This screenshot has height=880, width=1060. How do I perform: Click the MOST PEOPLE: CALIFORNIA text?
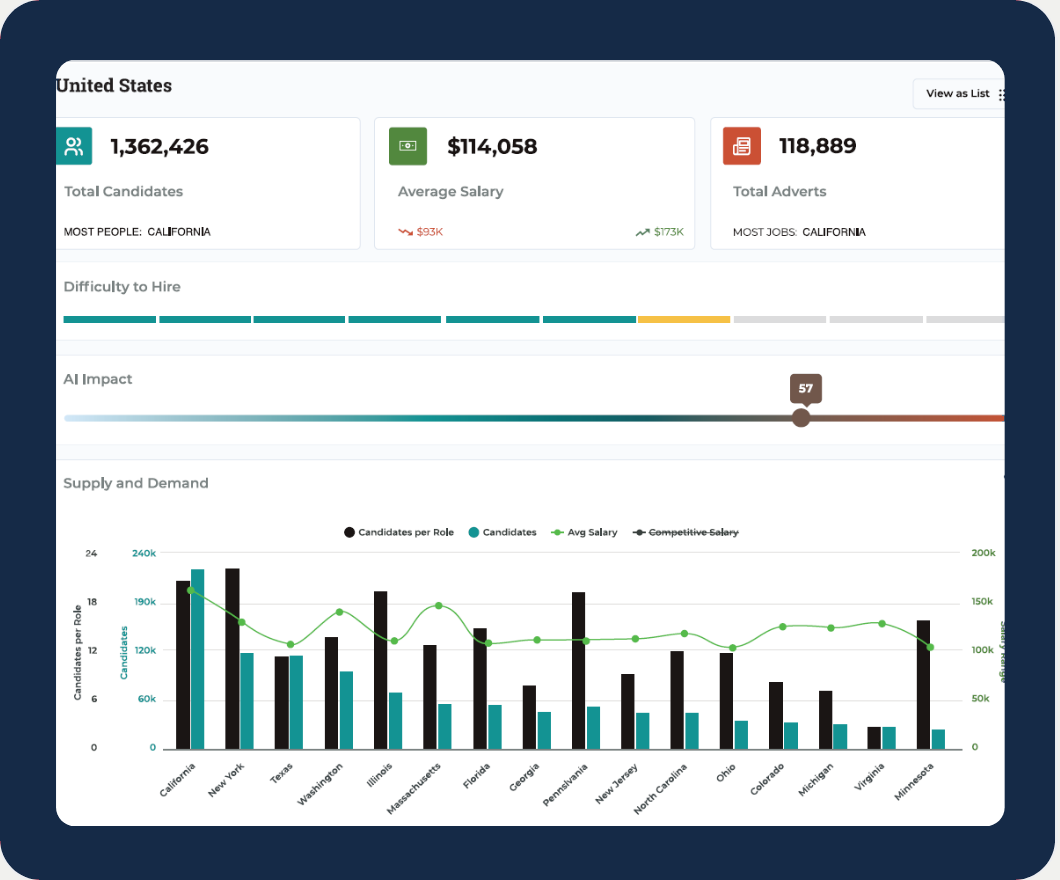tap(137, 232)
